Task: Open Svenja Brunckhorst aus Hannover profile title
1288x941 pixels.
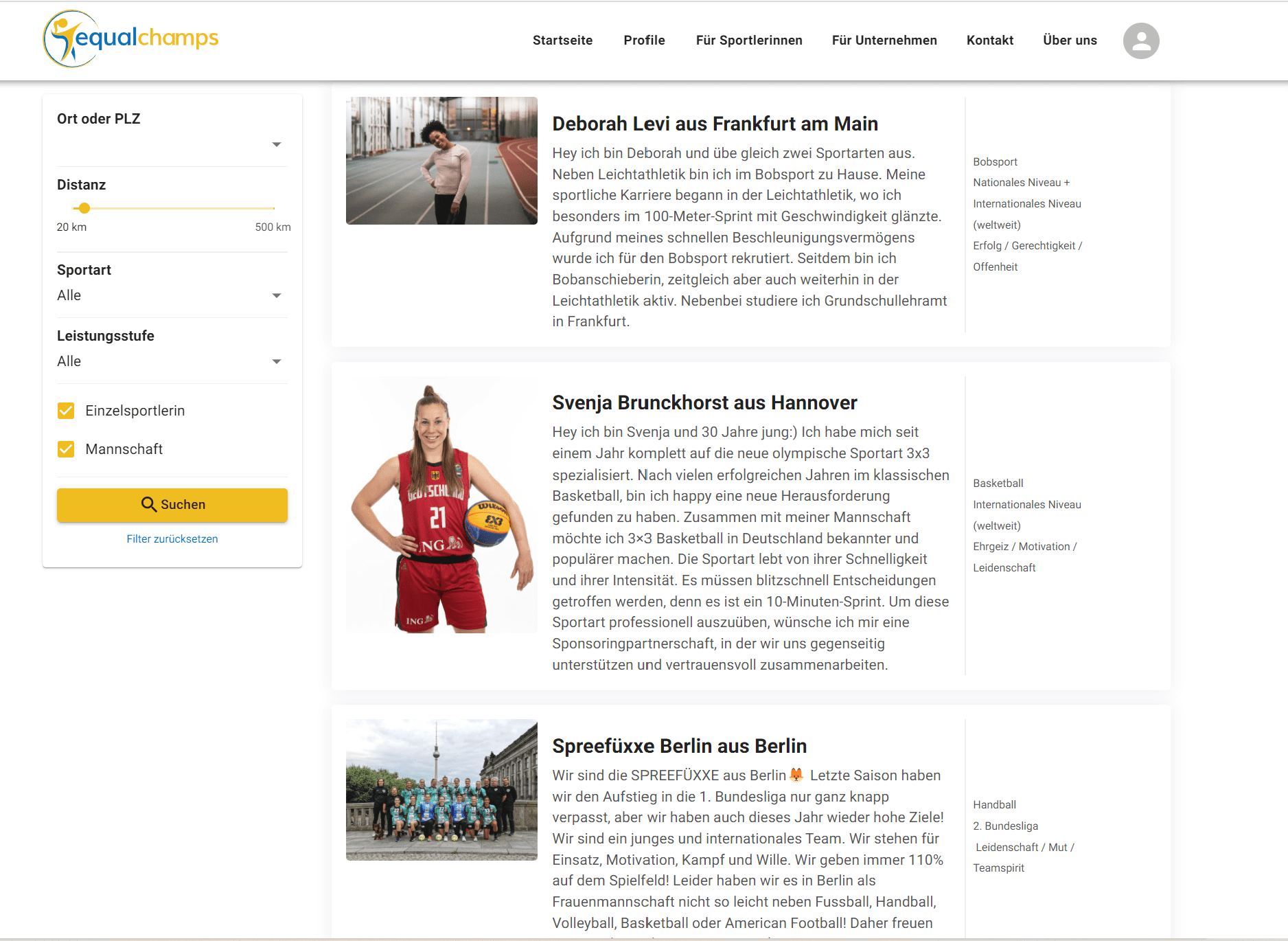Action: tap(704, 403)
